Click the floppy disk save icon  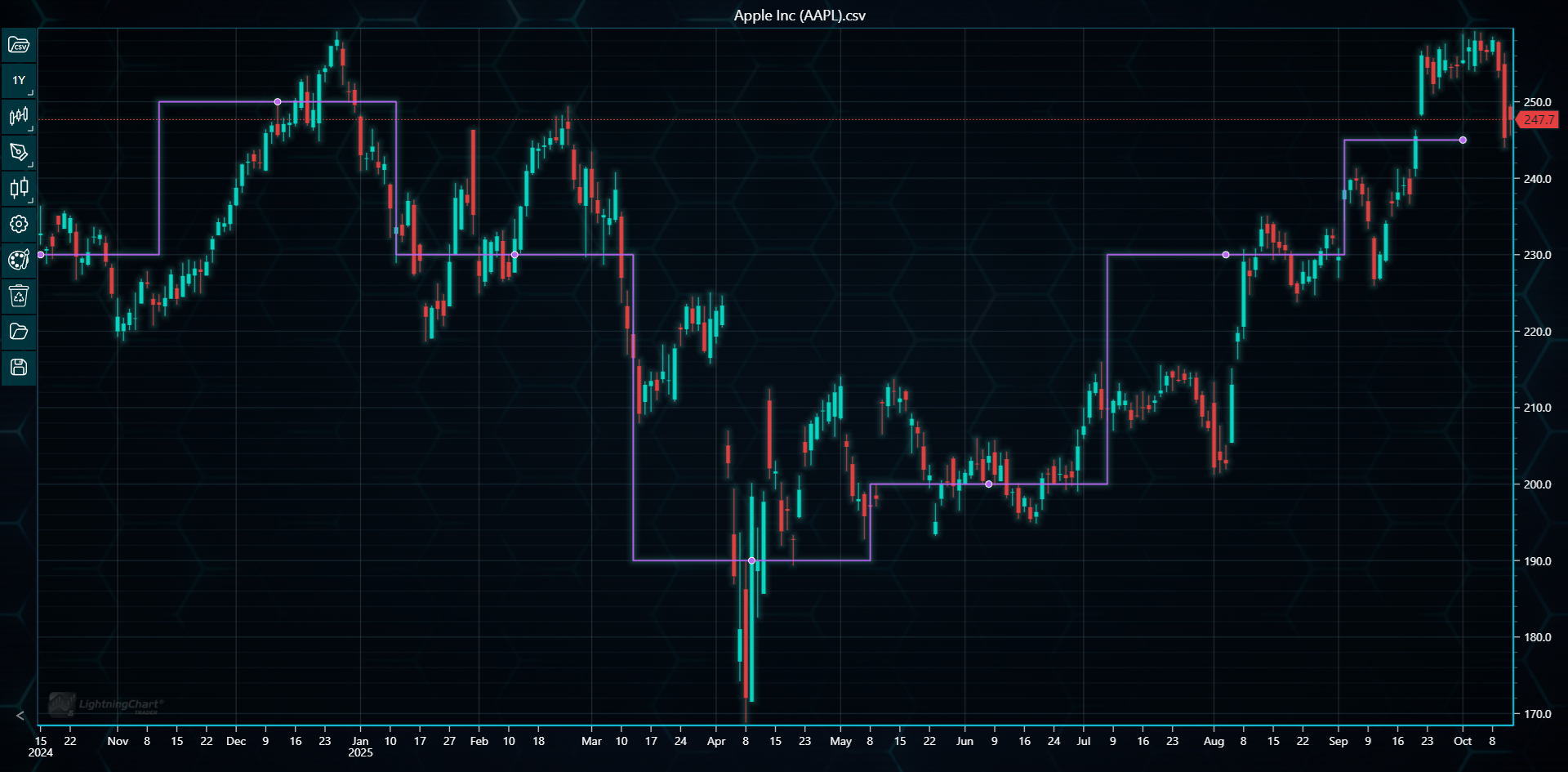coord(19,367)
